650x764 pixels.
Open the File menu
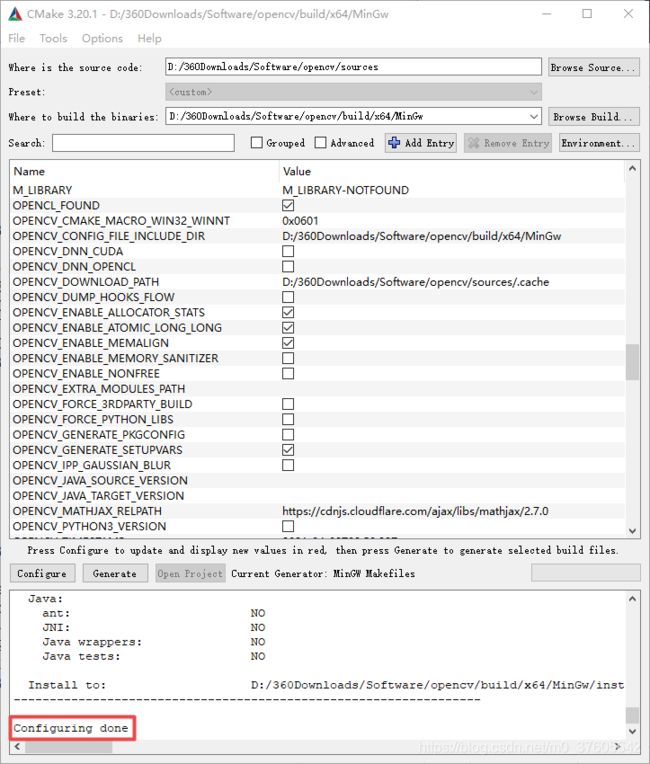(17, 38)
